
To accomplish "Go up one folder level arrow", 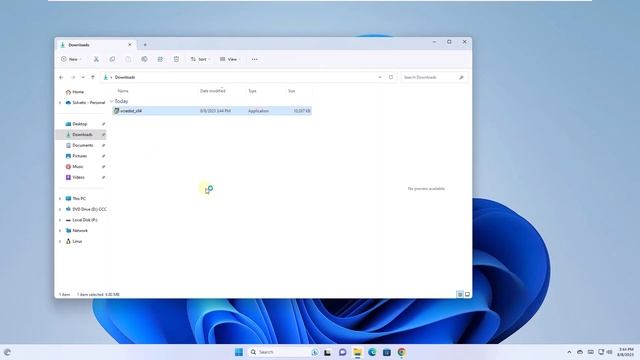I will point(93,77).
